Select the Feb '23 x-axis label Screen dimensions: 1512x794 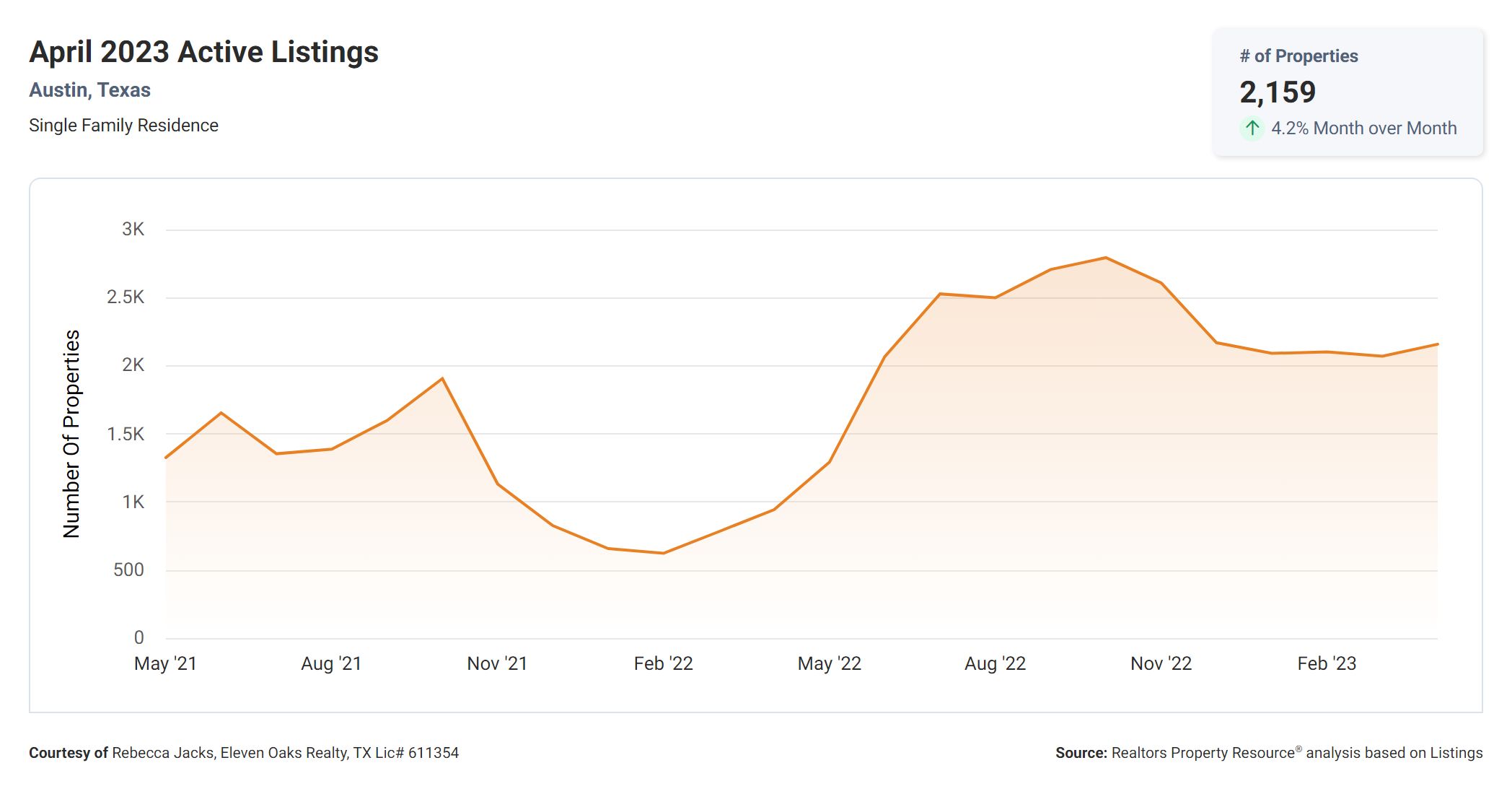click(x=1327, y=663)
